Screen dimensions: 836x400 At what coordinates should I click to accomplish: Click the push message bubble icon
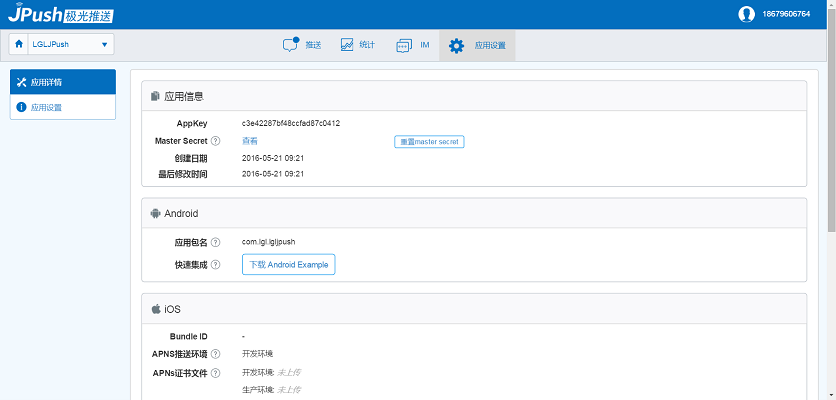[x=291, y=45]
